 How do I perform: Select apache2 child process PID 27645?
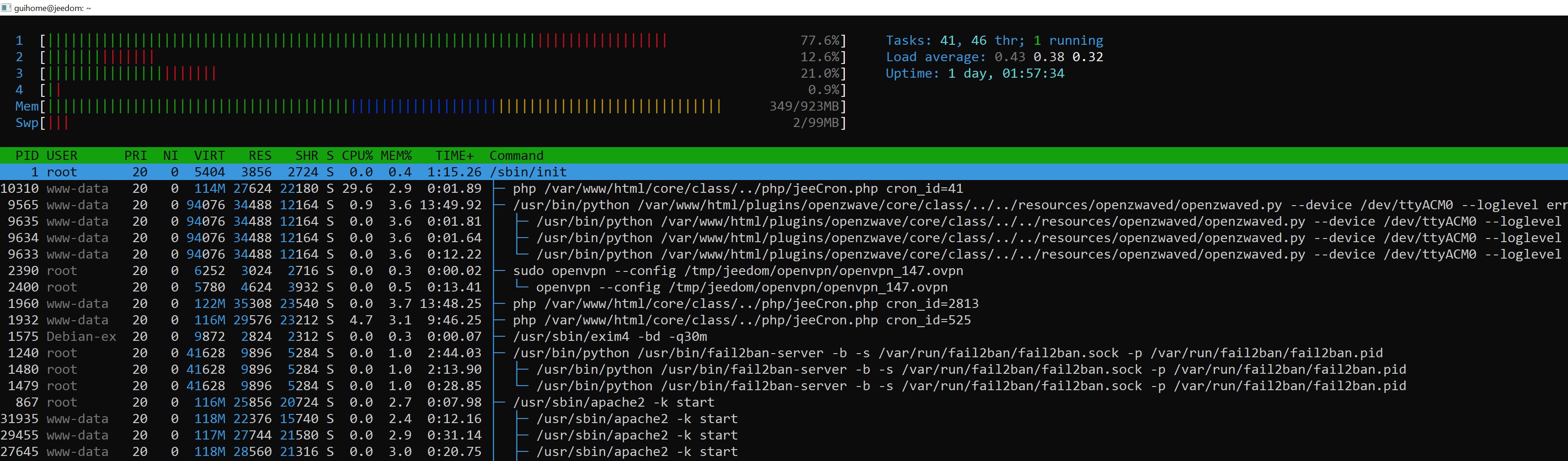point(784,451)
